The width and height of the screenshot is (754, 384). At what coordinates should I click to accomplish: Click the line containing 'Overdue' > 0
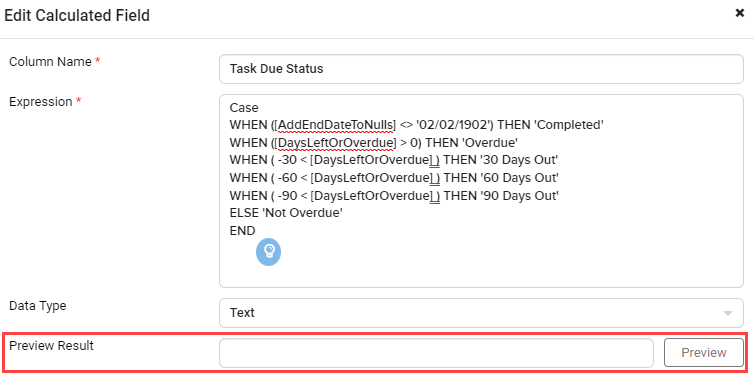coord(374,143)
